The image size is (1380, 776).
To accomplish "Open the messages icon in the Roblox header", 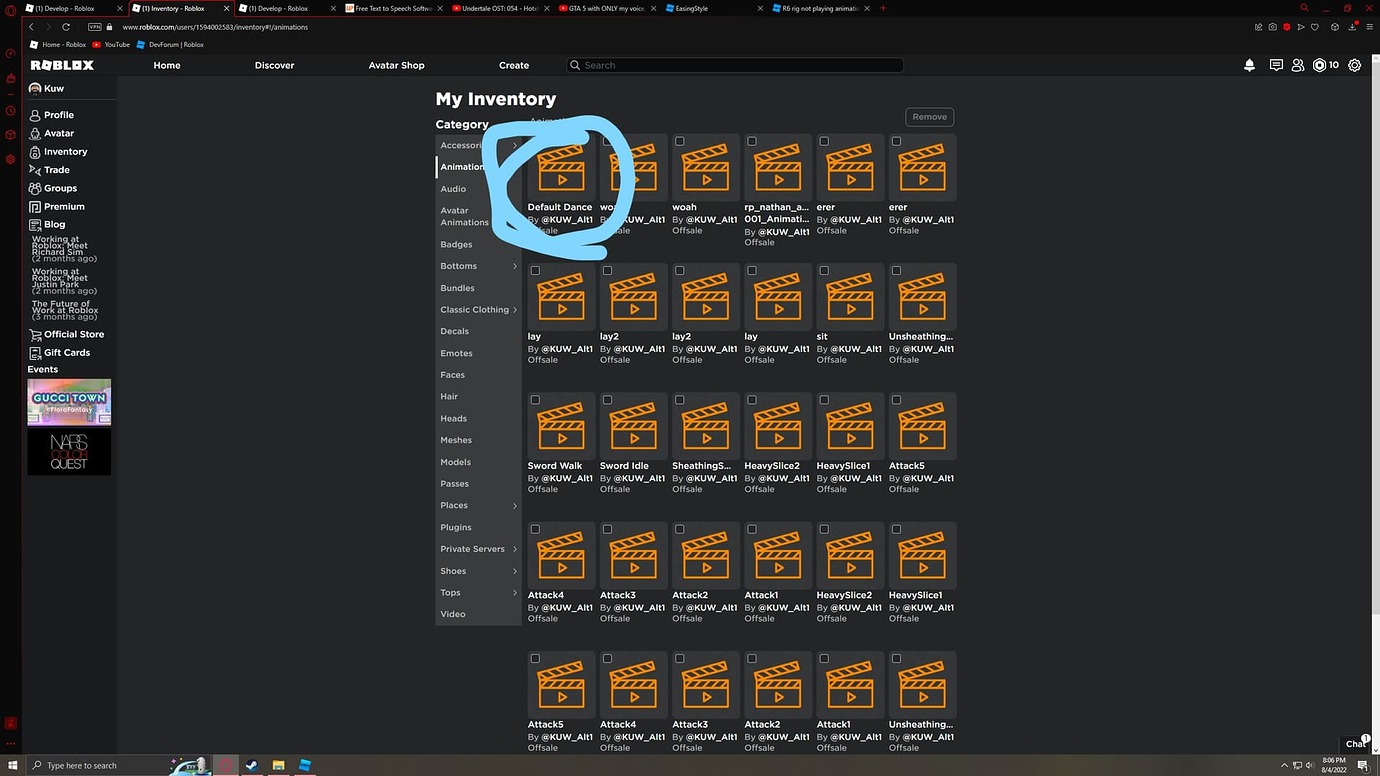I will click(x=1276, y=65).
